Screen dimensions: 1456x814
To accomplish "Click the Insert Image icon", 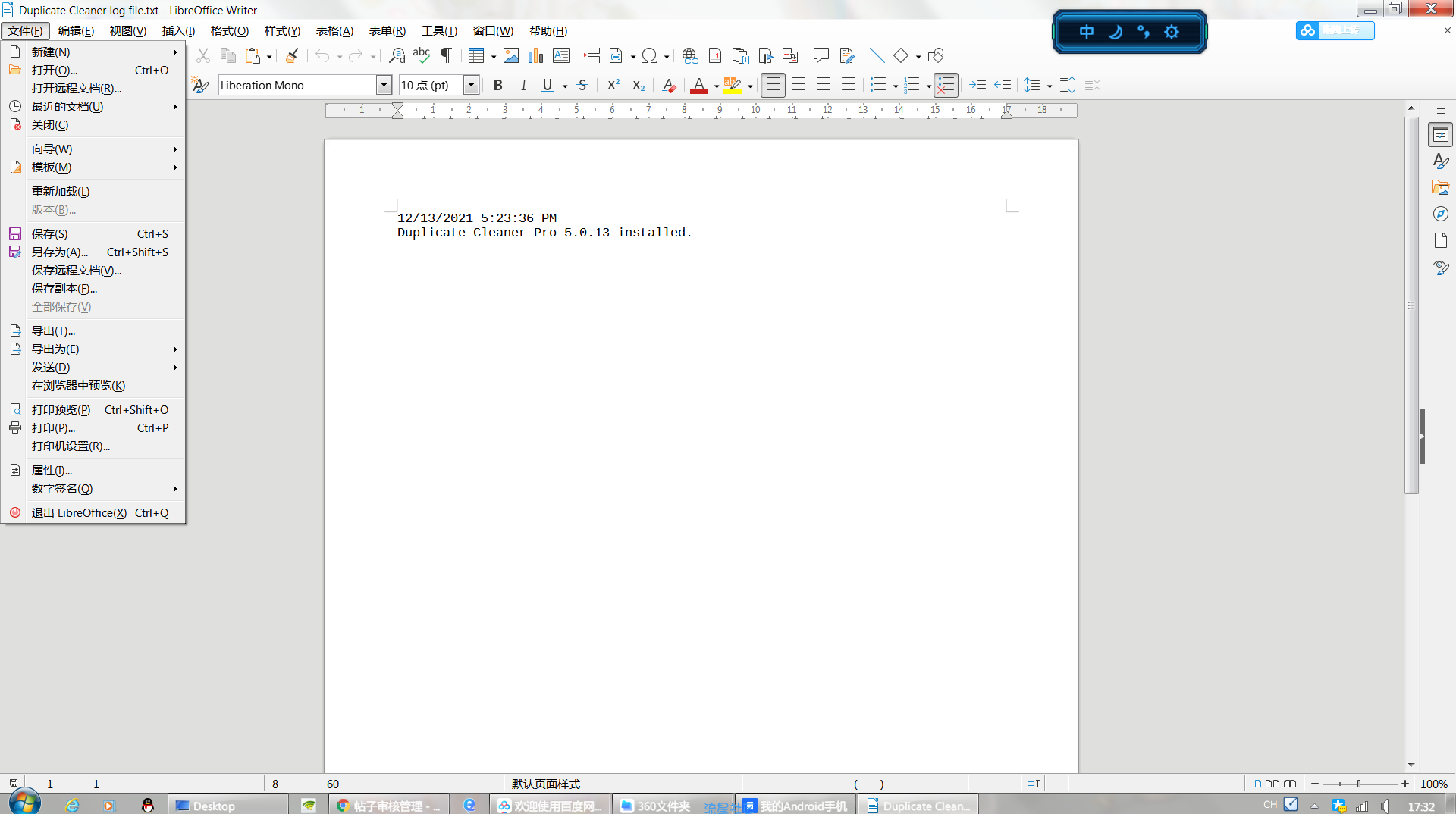I will [x=511, y=55].
